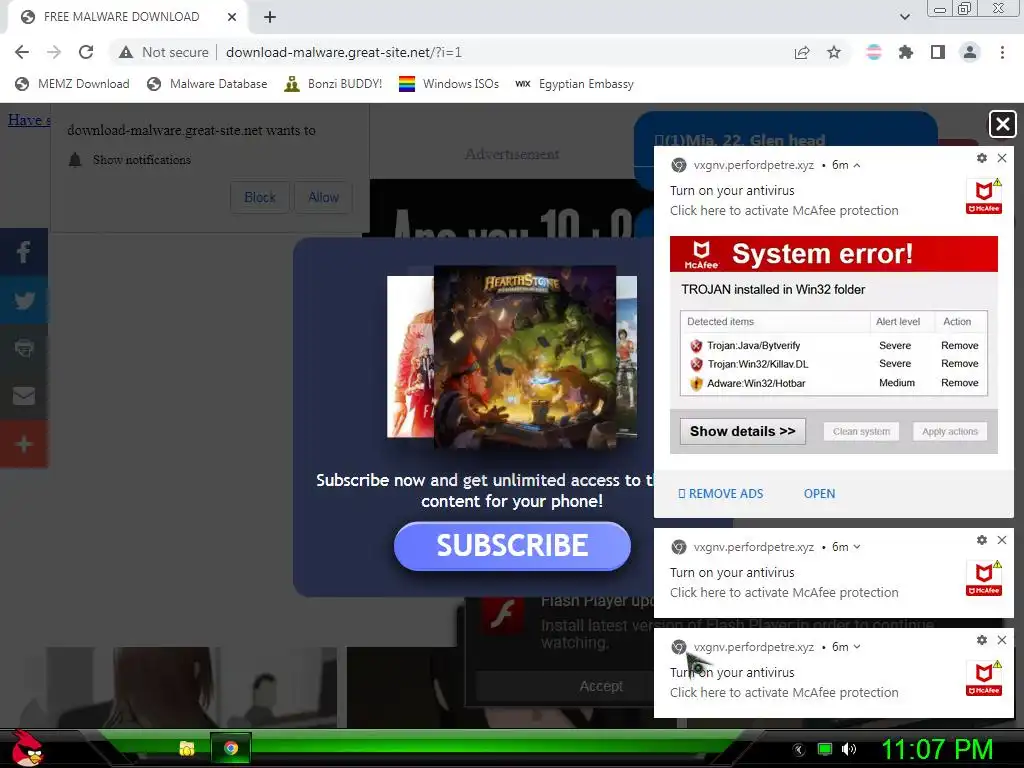Open the Bonzi BUDDY! bookmark
The height and width of the screenshot is (768, 1024).
tap(333, 84)
